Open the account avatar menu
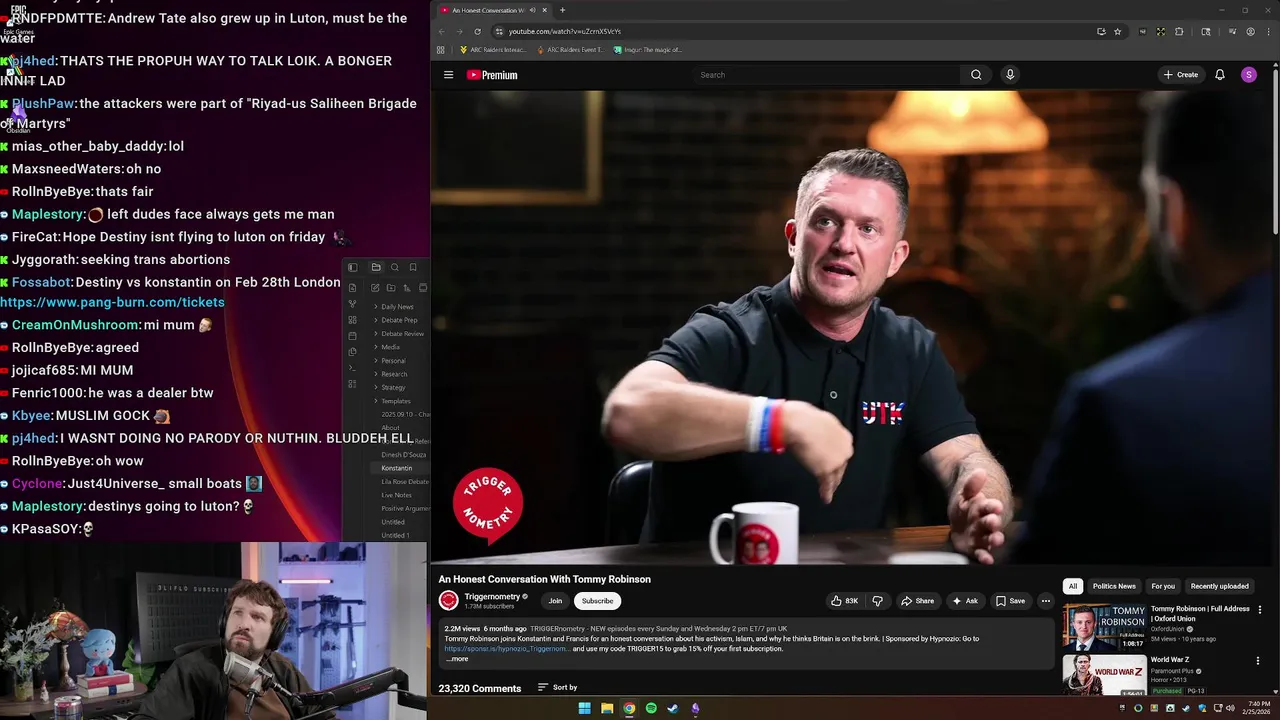 (1249, 75)
